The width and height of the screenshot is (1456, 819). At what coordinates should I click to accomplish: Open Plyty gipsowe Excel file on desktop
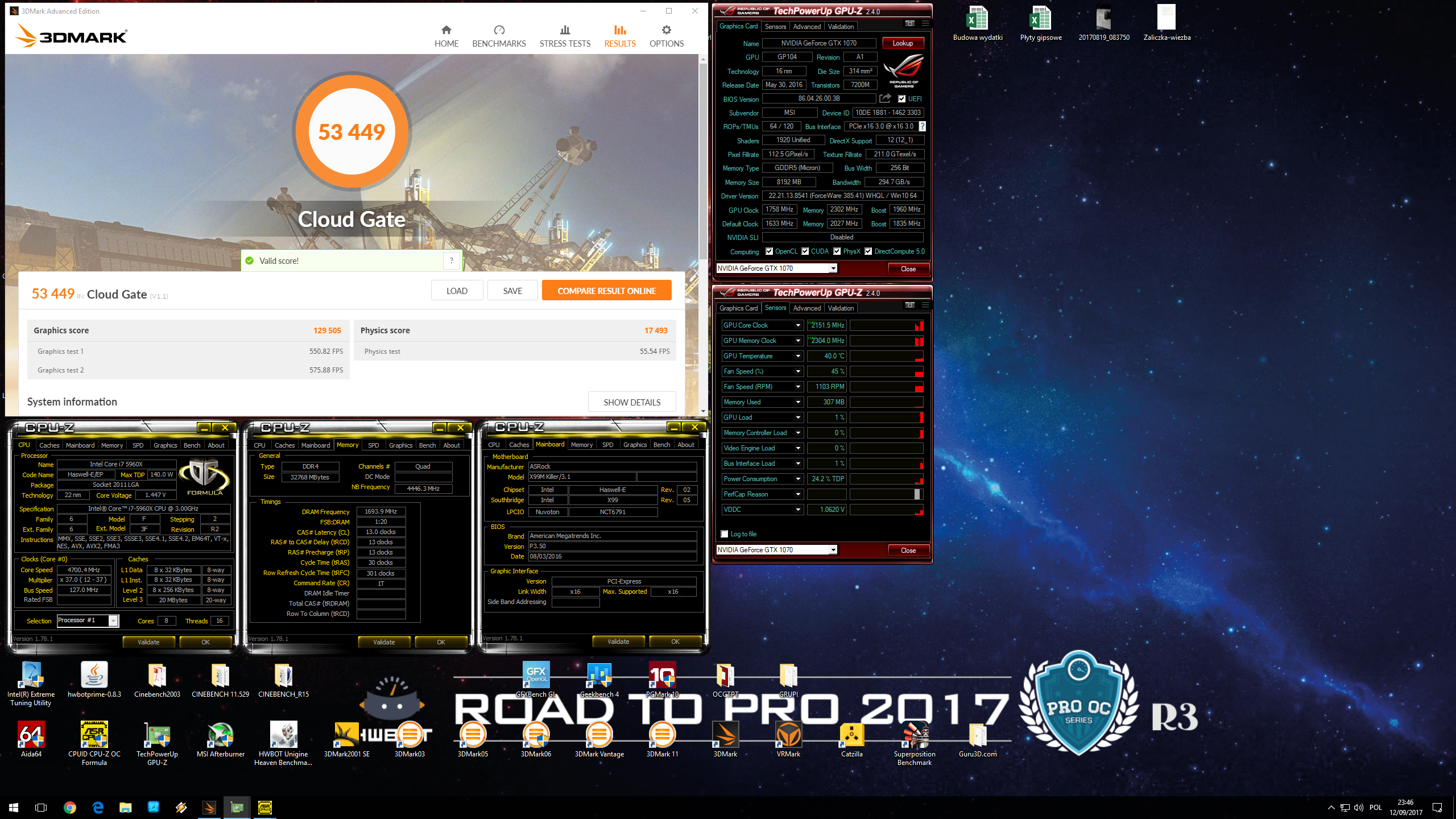tap(1041, 24)
